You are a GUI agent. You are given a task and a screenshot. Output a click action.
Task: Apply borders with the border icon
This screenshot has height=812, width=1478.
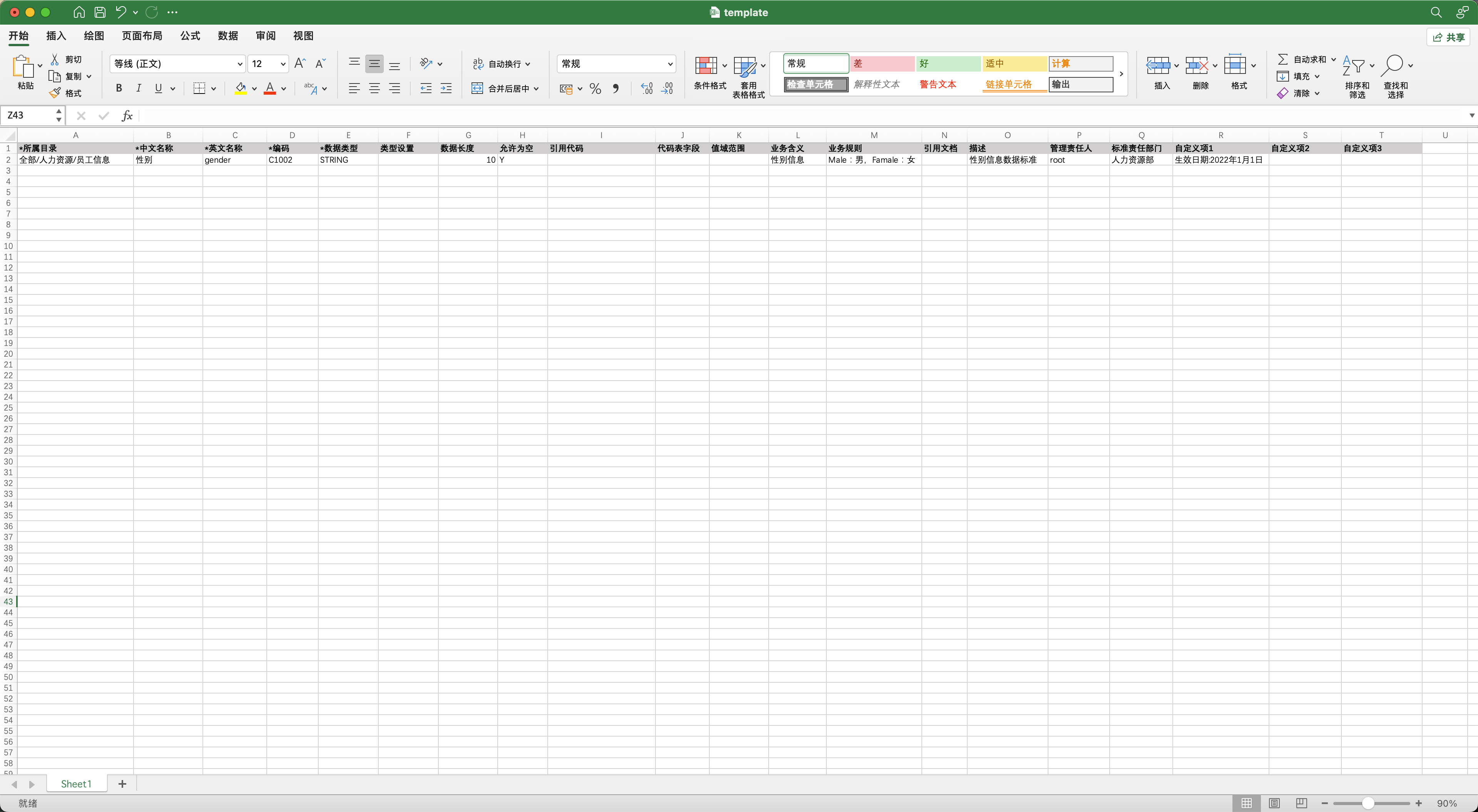pyautogui.click(x=199, y=89)
